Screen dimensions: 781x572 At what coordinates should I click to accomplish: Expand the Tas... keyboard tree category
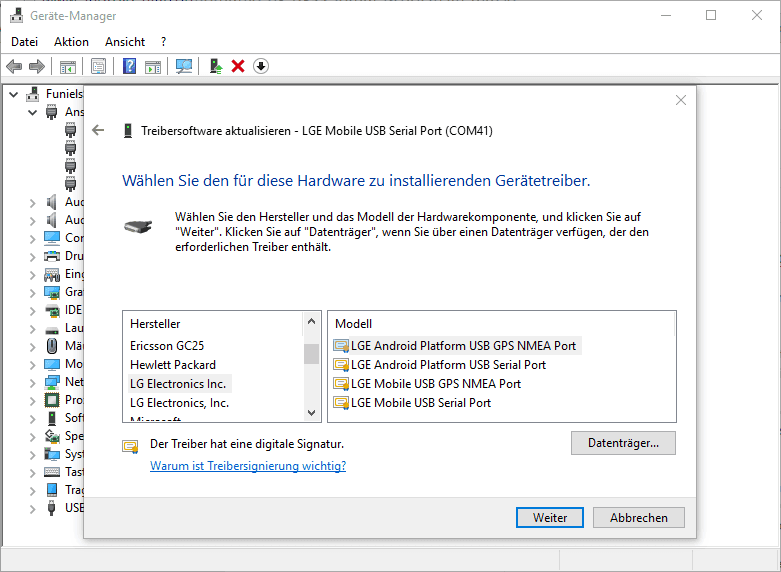coord(33,473)
